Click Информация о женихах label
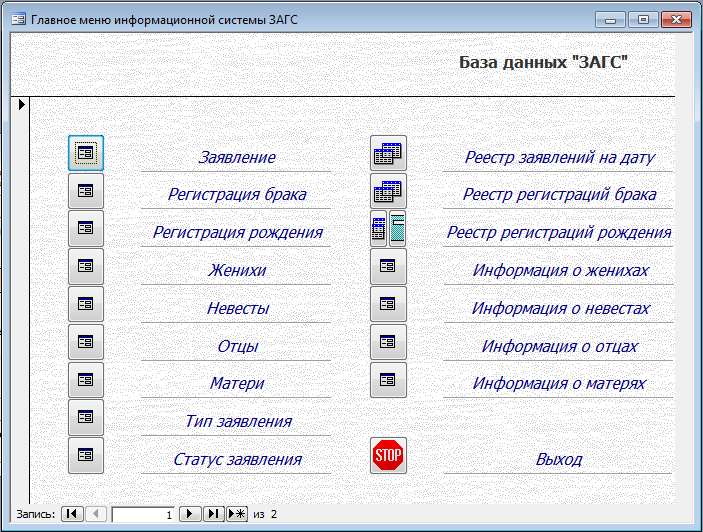 (560, 270)
